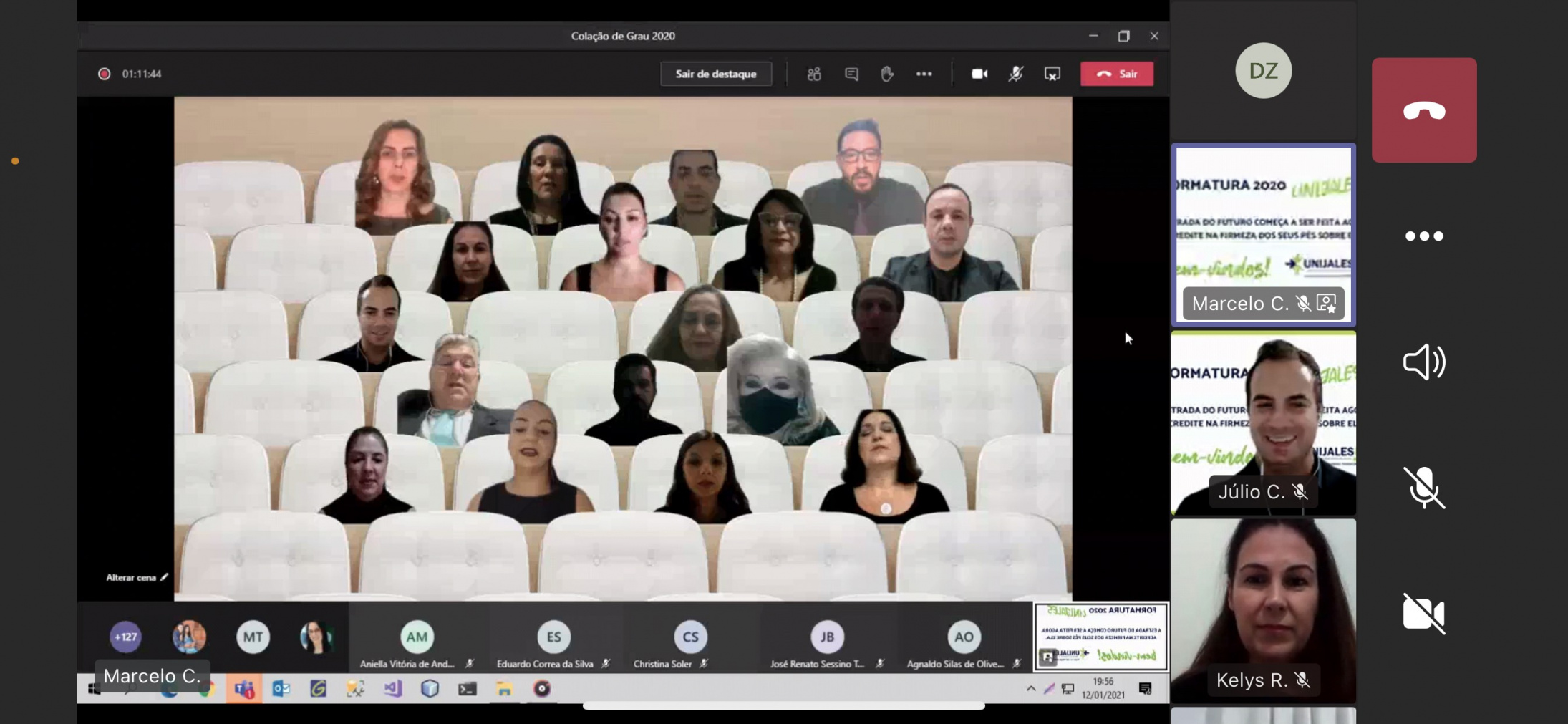Restore down the Teams meeting window
Viewport: 1568px width, 724px height.
pos(1123,36)
